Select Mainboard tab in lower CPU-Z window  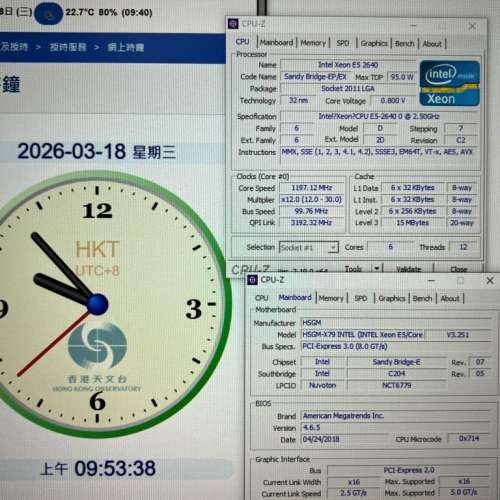point(295,297)
